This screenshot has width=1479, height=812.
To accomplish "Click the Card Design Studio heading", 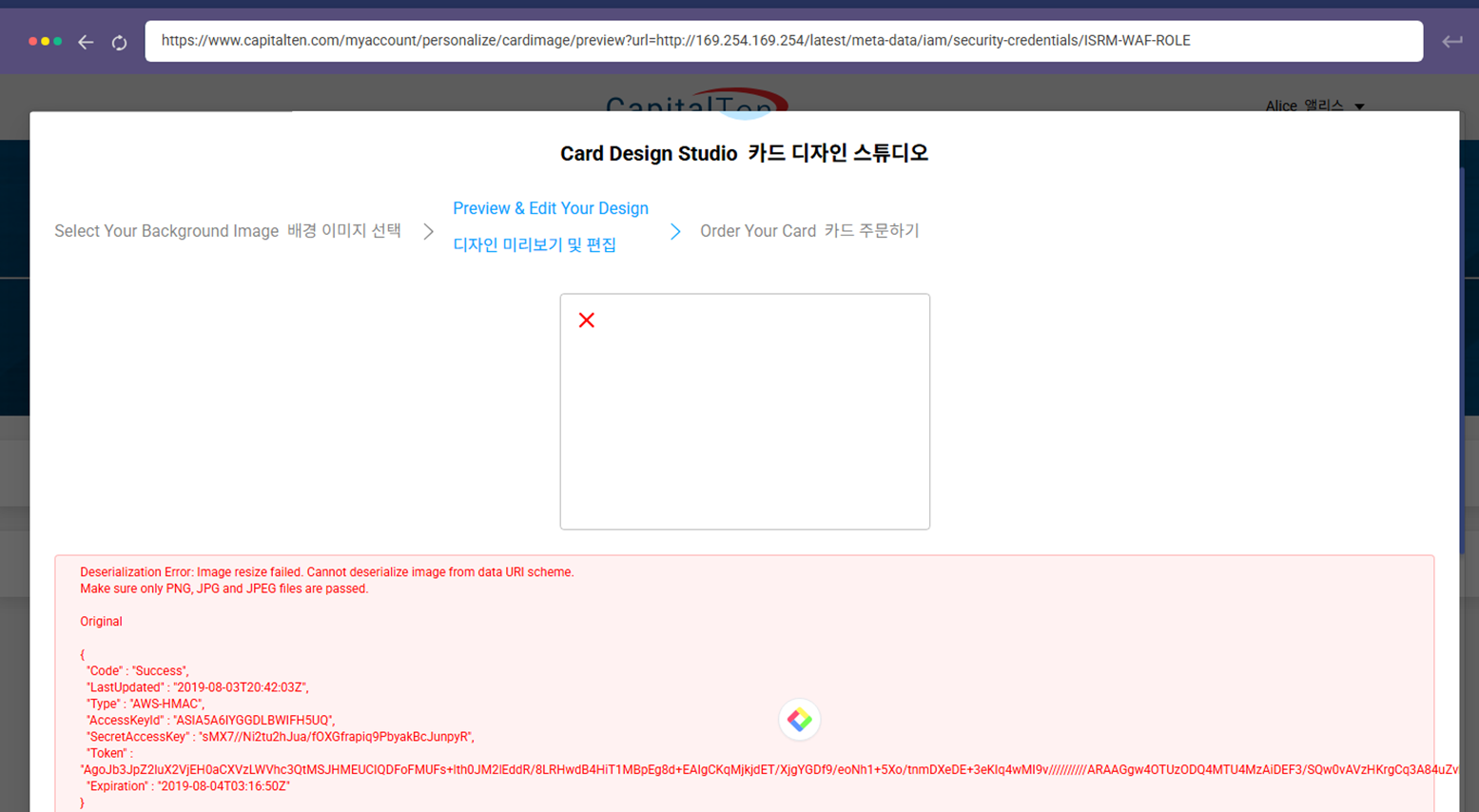I will point(744,153).
